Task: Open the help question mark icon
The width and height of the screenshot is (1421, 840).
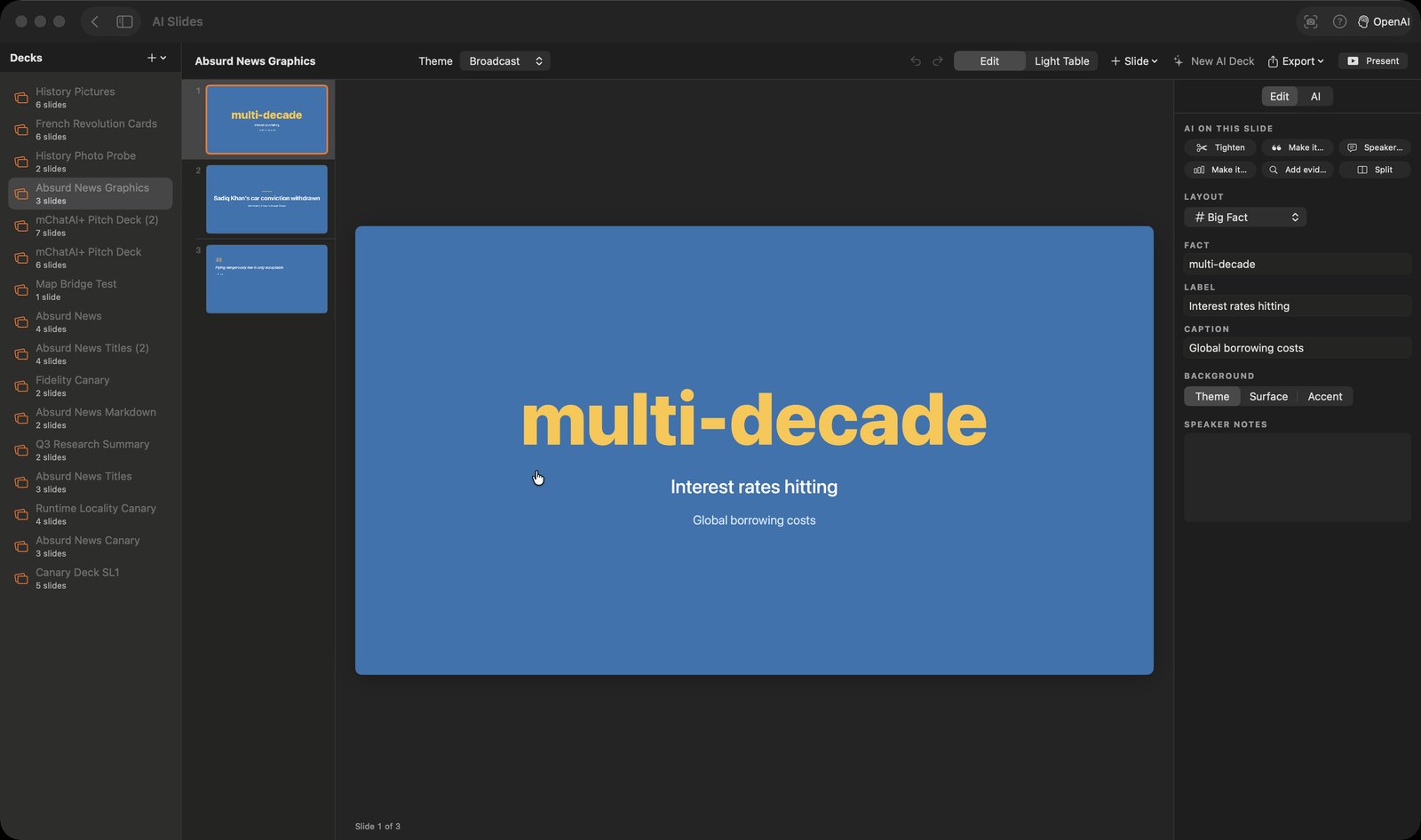Action: tap(1339, 21)
